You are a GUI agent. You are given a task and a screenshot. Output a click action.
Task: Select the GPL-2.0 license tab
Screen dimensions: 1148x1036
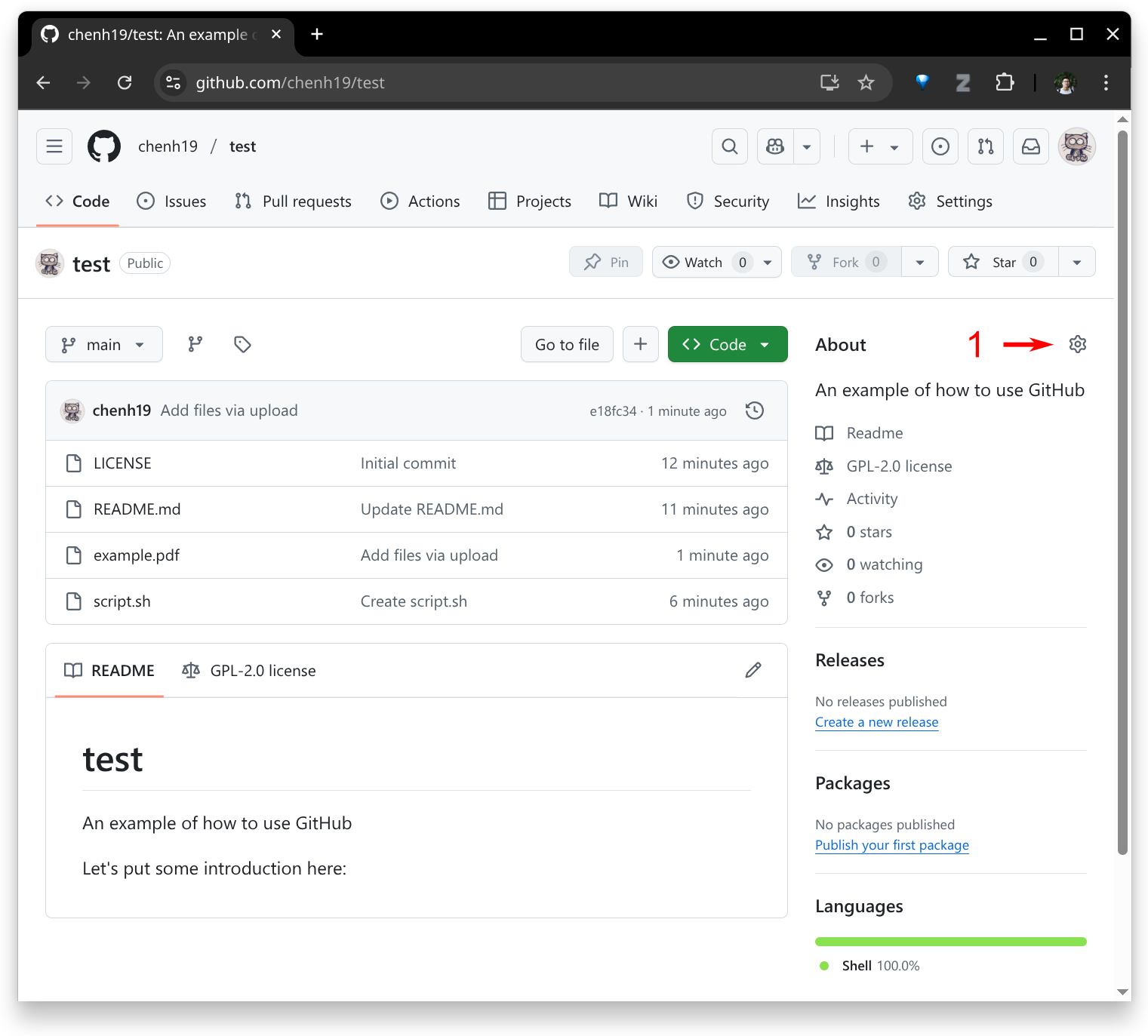point(249,670)
